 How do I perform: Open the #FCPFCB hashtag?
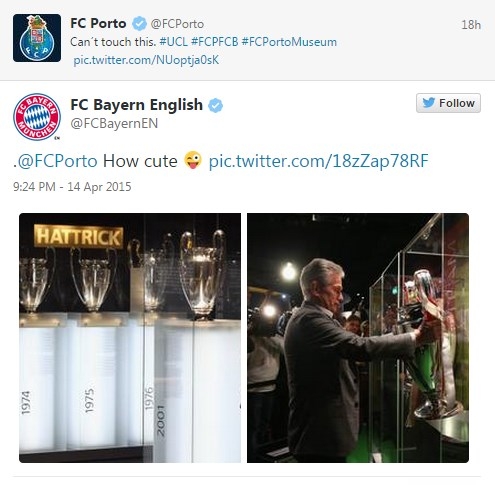[x=215, y=42]
